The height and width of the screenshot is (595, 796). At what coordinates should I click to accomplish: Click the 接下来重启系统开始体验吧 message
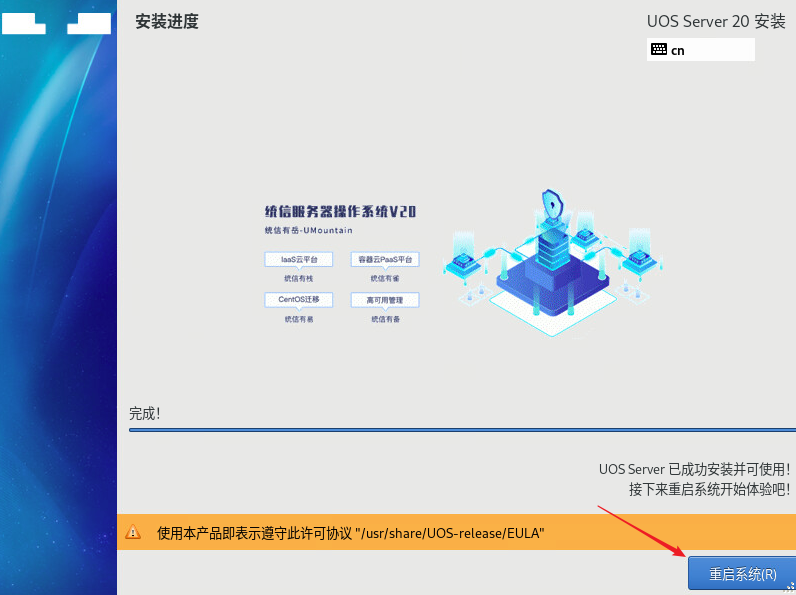pyautogui.click(x=709, y=489)
